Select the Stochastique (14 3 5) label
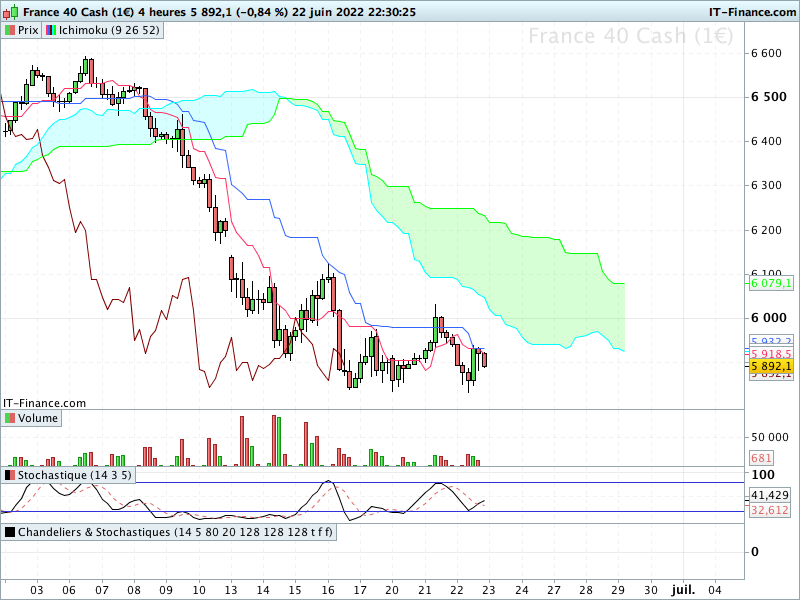Image resolution: width=800 pixels, height=600 pixels. (x=74, y=475)
